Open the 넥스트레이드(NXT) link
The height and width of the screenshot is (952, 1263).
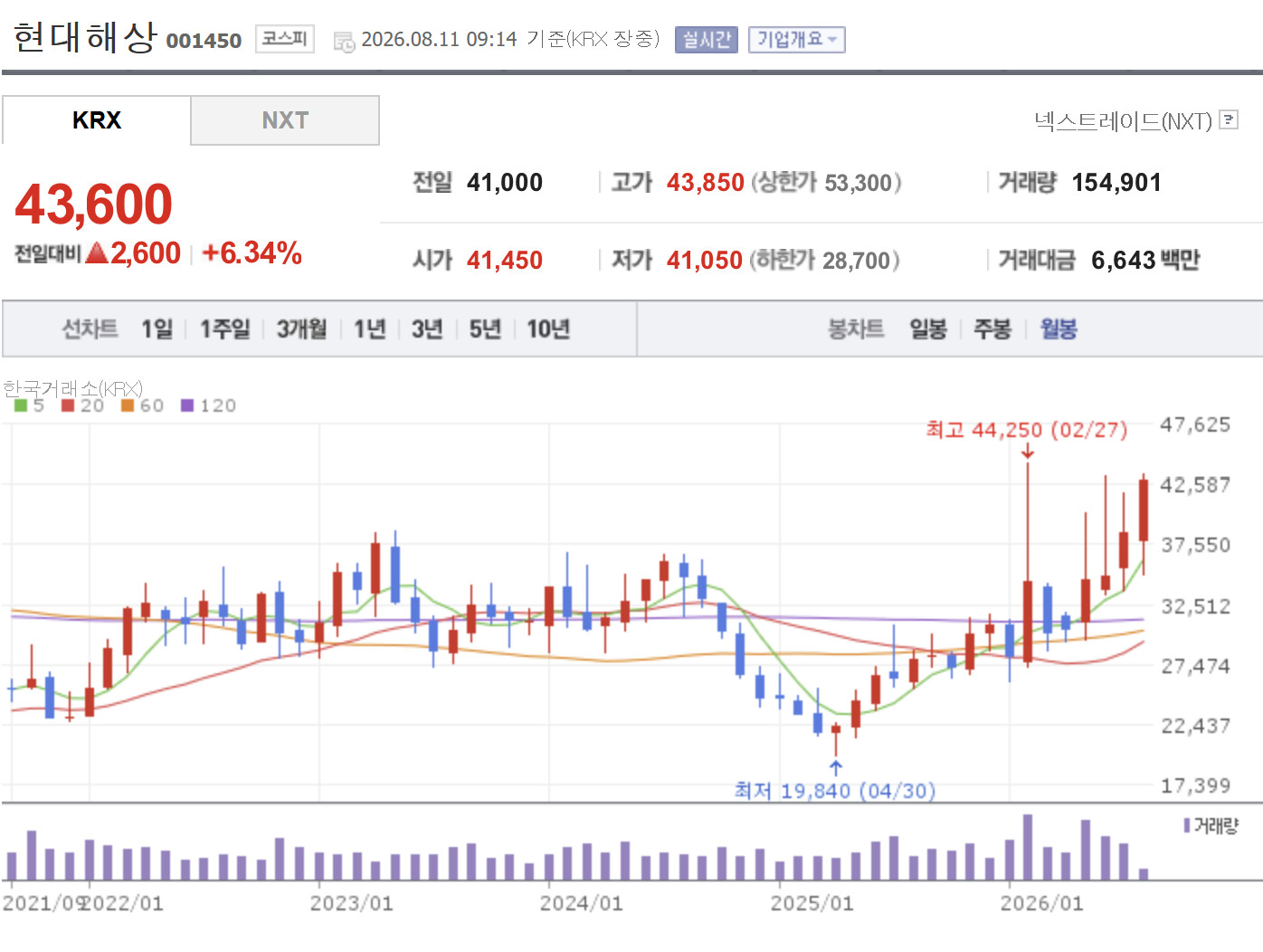point(1123,120)
